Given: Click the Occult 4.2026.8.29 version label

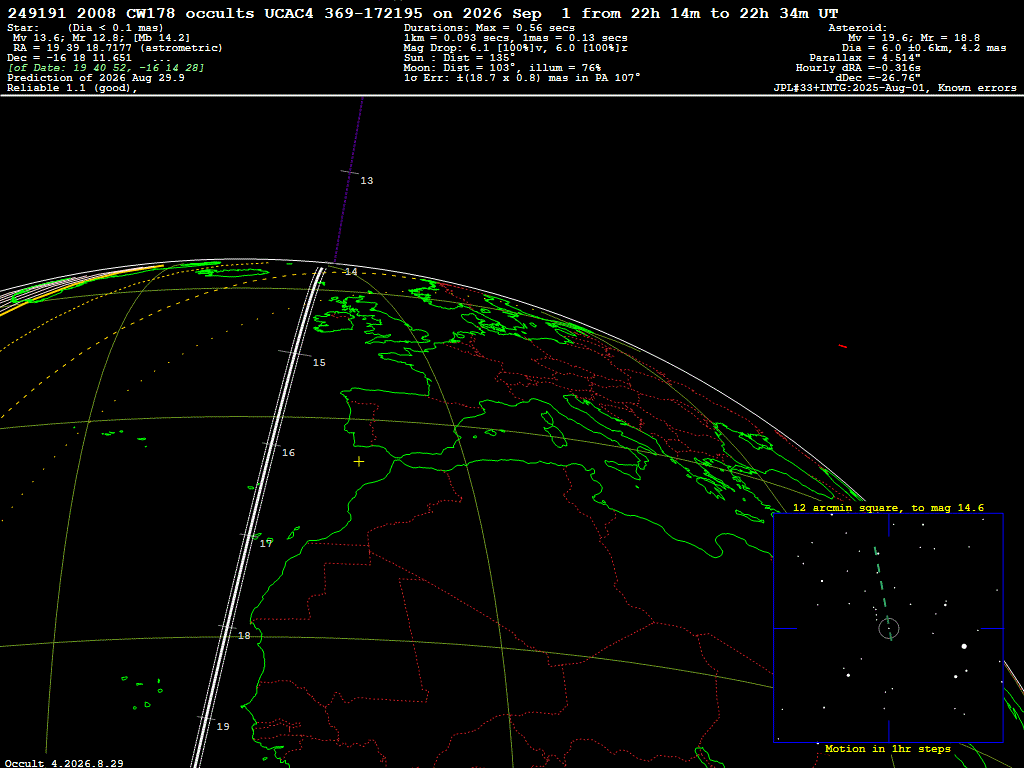Looking at the screenshot, I should (x=64, y=763).
